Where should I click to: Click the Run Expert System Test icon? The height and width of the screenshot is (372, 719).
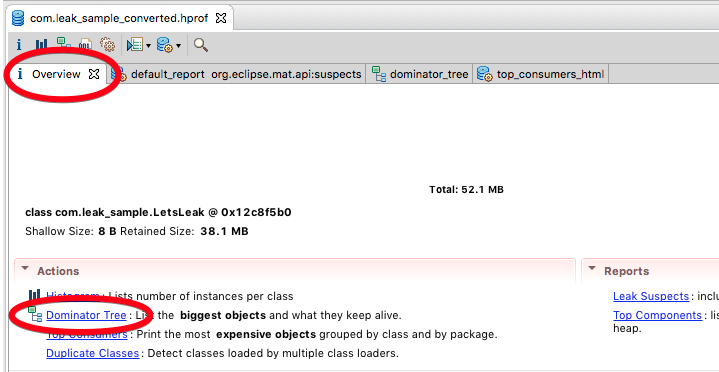coord(135,44)
